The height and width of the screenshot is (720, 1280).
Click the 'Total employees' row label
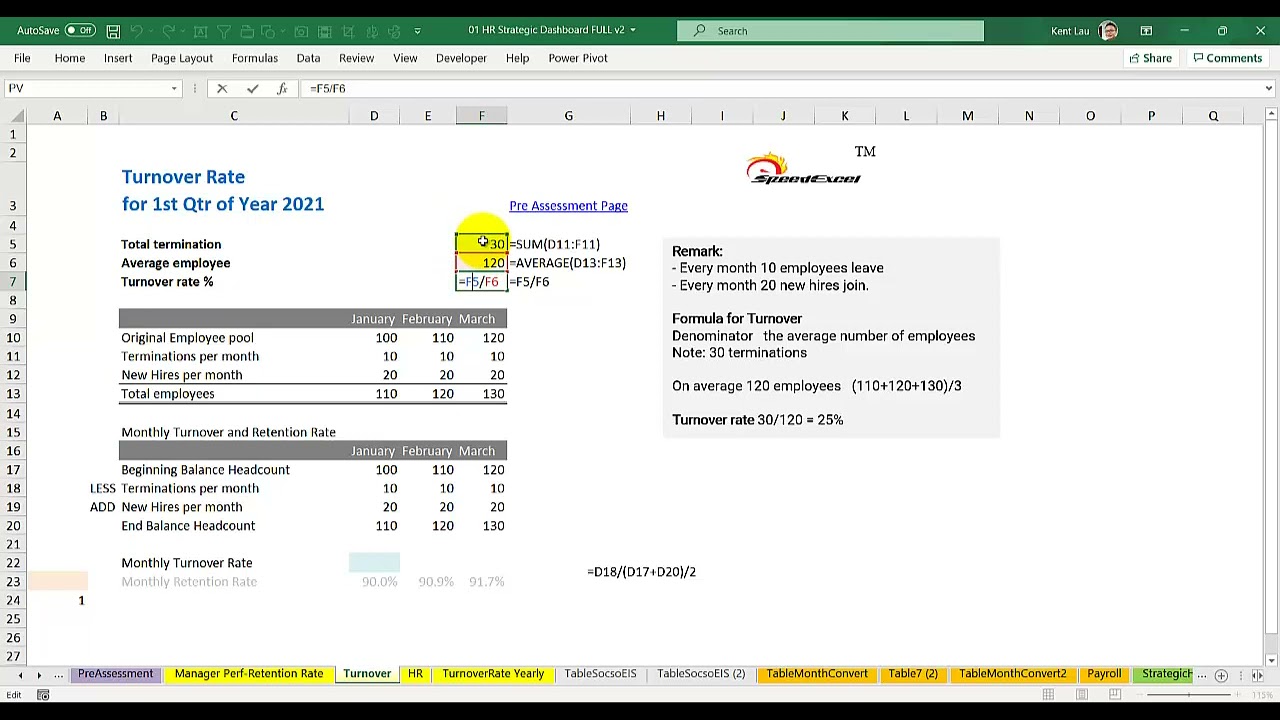(x=167, y=394)
